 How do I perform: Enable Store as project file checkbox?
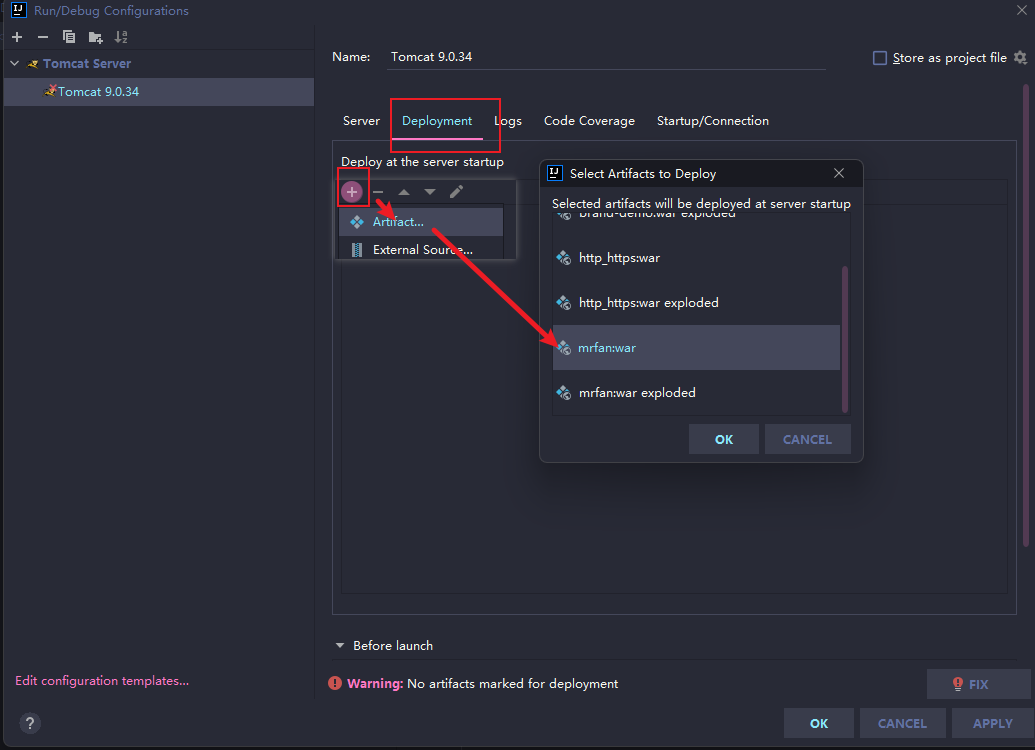point(879,58)
